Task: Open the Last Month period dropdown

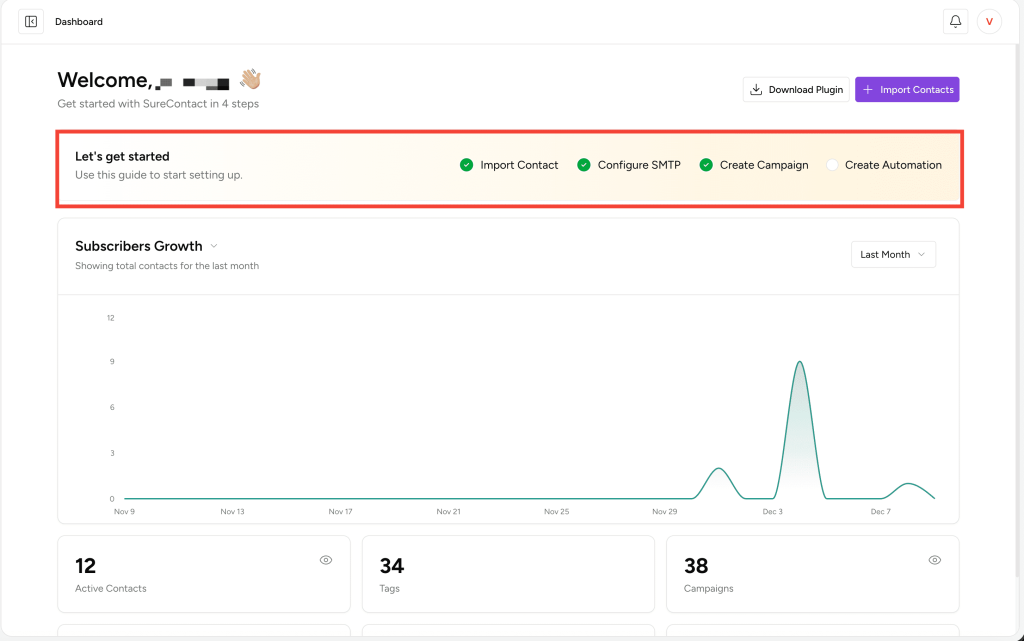Action: pos(893,255)
